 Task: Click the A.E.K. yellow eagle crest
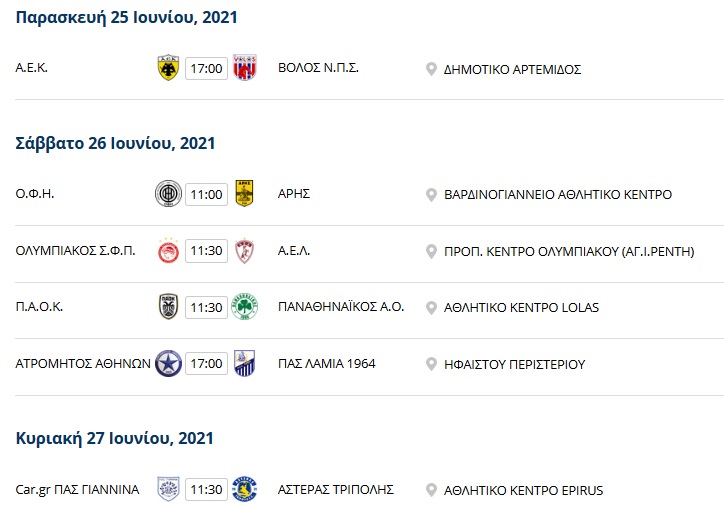point(168,68)
